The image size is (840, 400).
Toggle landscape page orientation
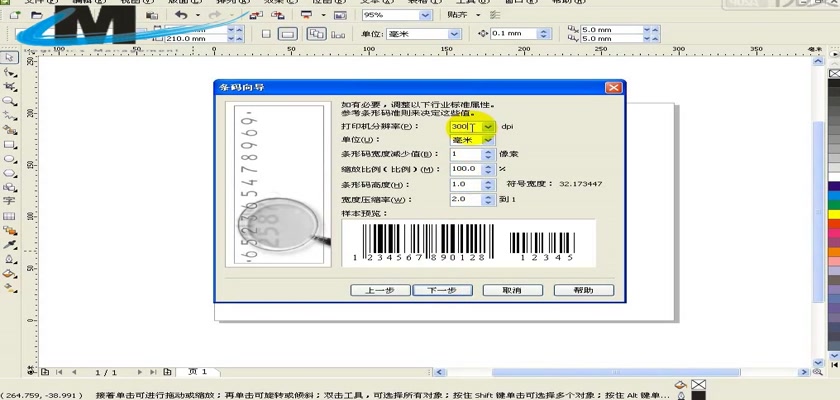[288, 34]
